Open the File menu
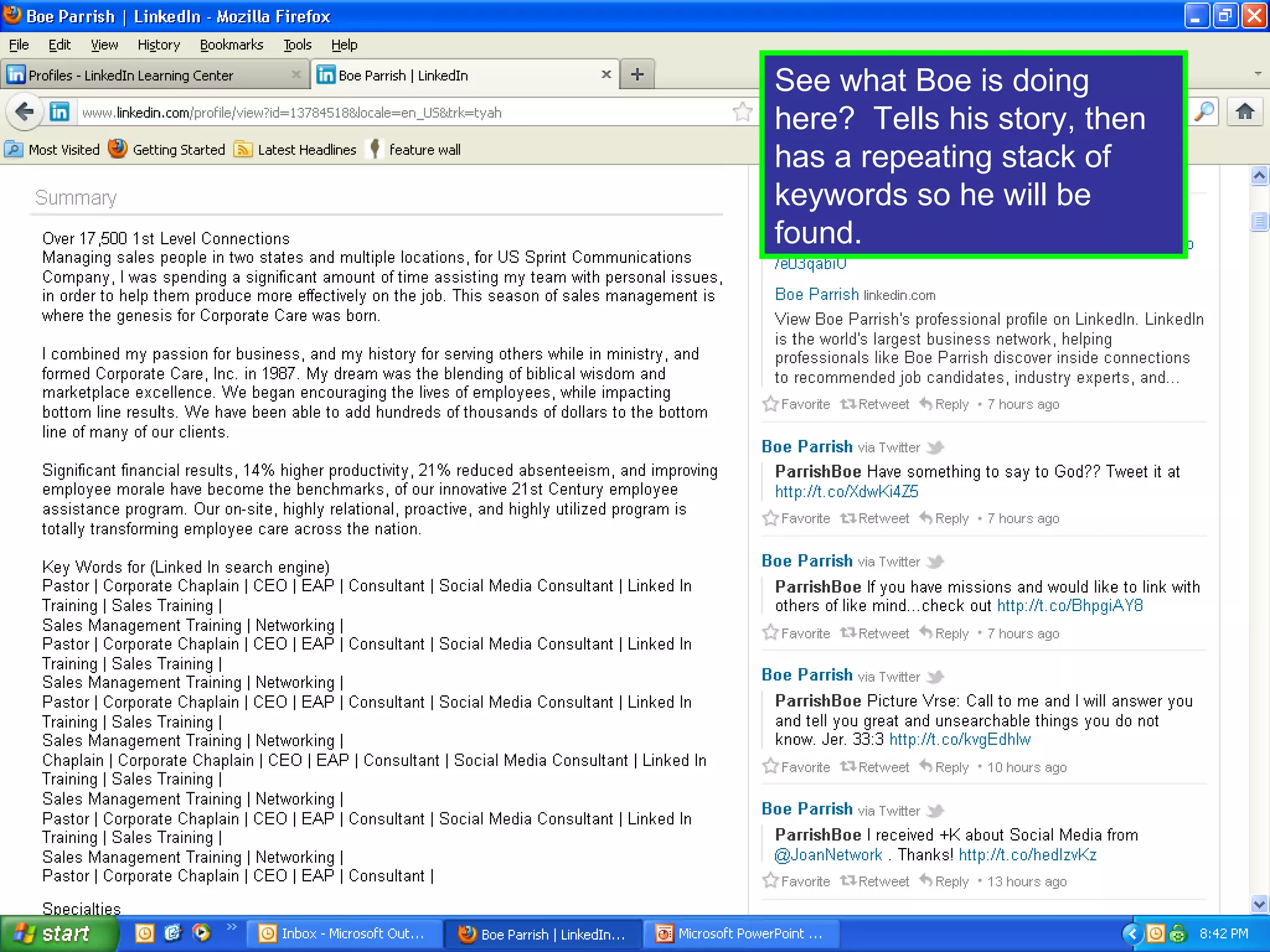 [19, 45]
